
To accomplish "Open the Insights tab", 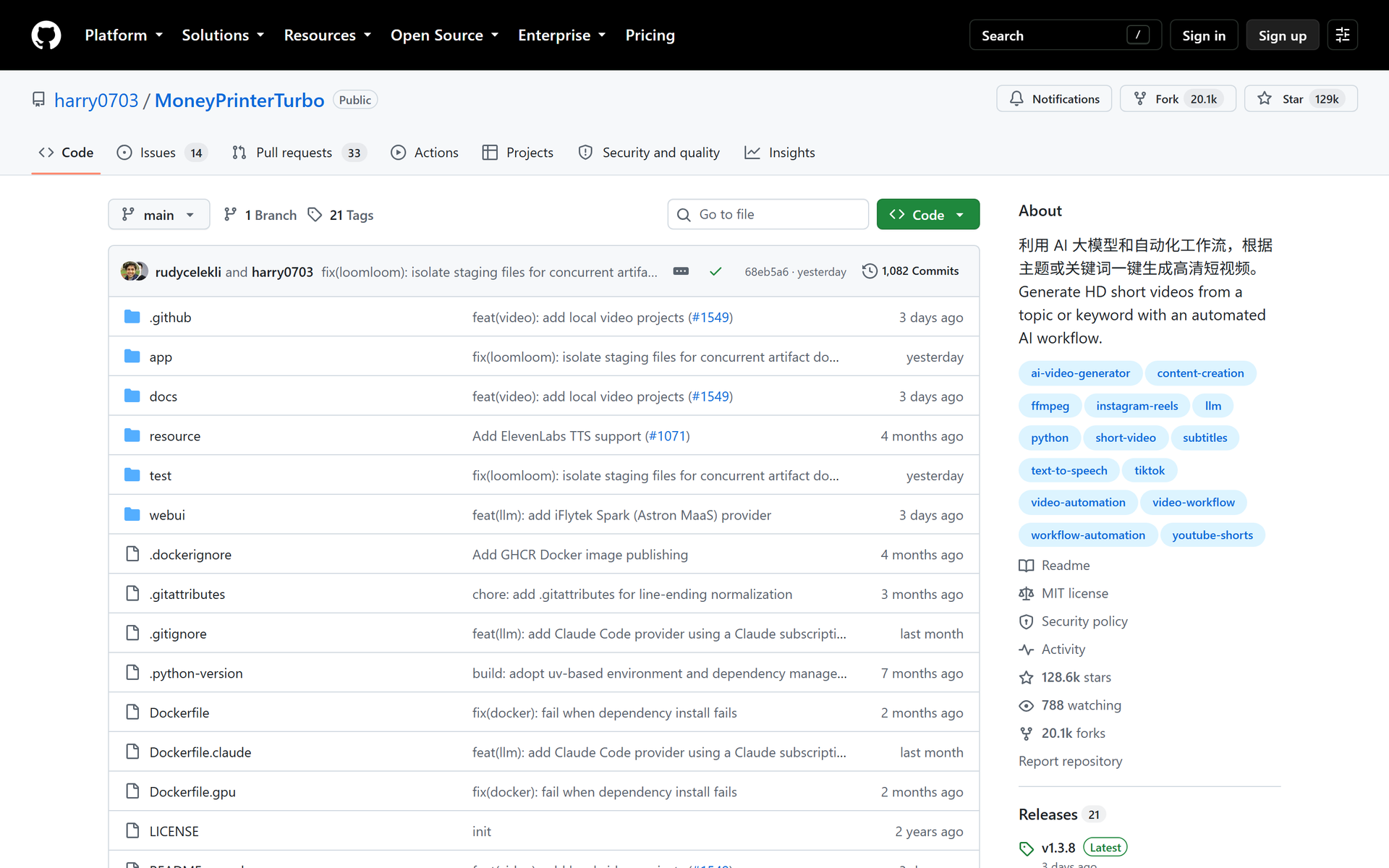I will tap(780, 153).
